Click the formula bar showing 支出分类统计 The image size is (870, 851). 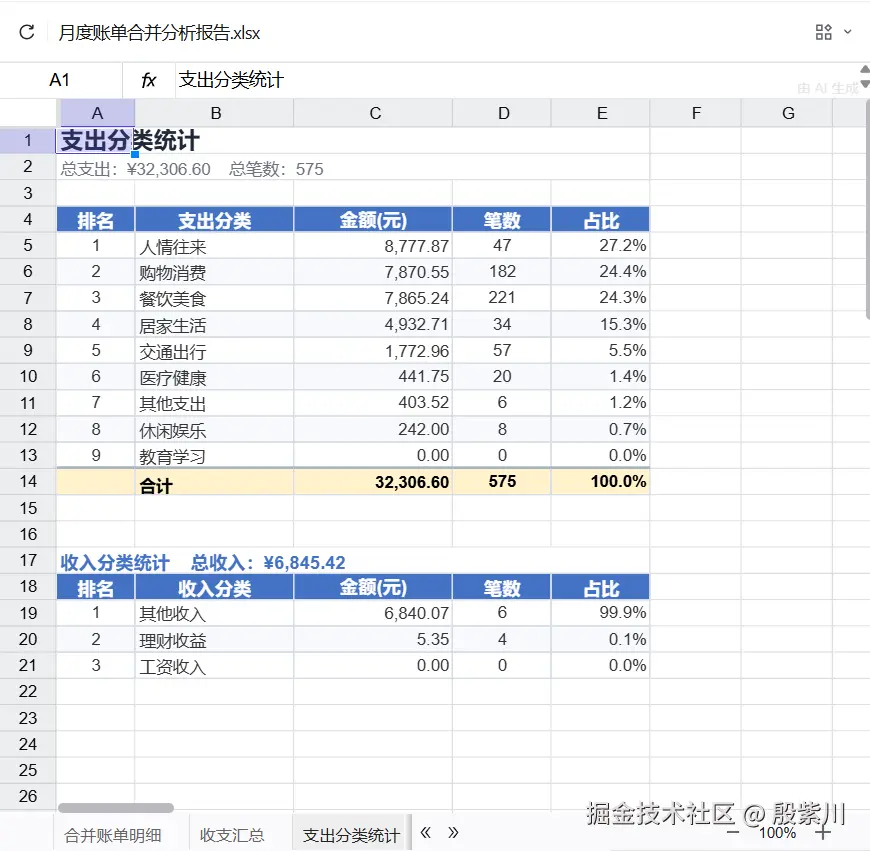click(516, 80)
